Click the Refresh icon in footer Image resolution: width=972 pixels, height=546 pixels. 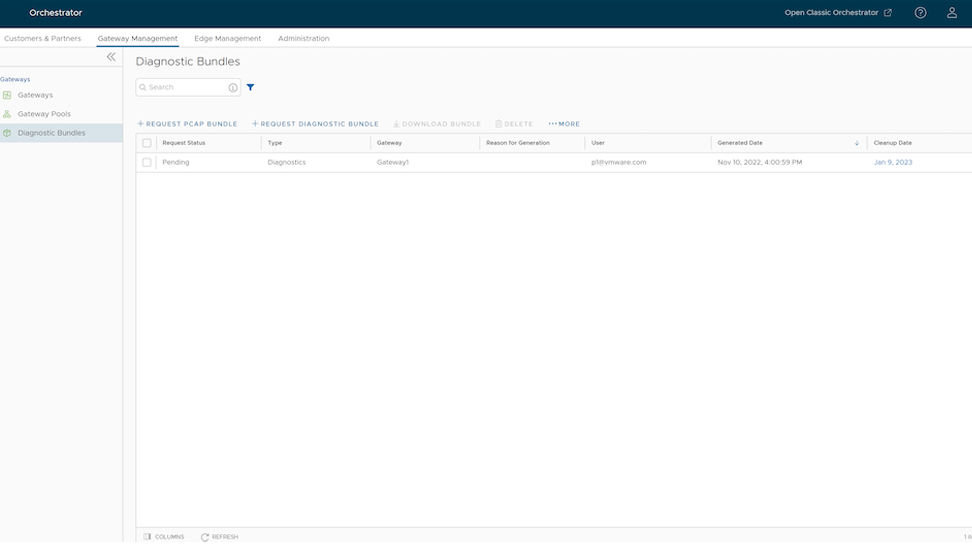coord(205,537)
